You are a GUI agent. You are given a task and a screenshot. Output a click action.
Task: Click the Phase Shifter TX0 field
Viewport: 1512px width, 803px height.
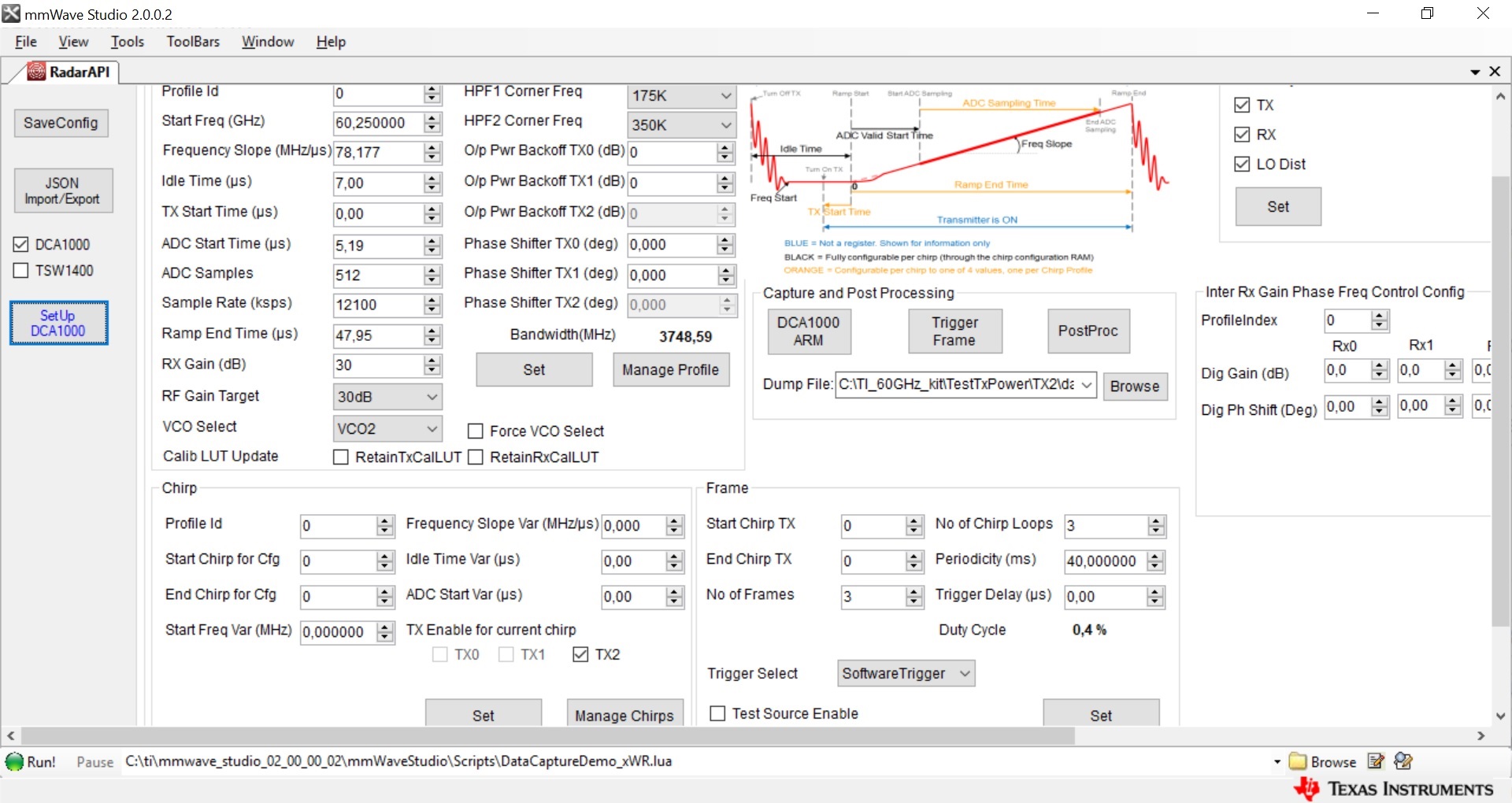point(672,245)
